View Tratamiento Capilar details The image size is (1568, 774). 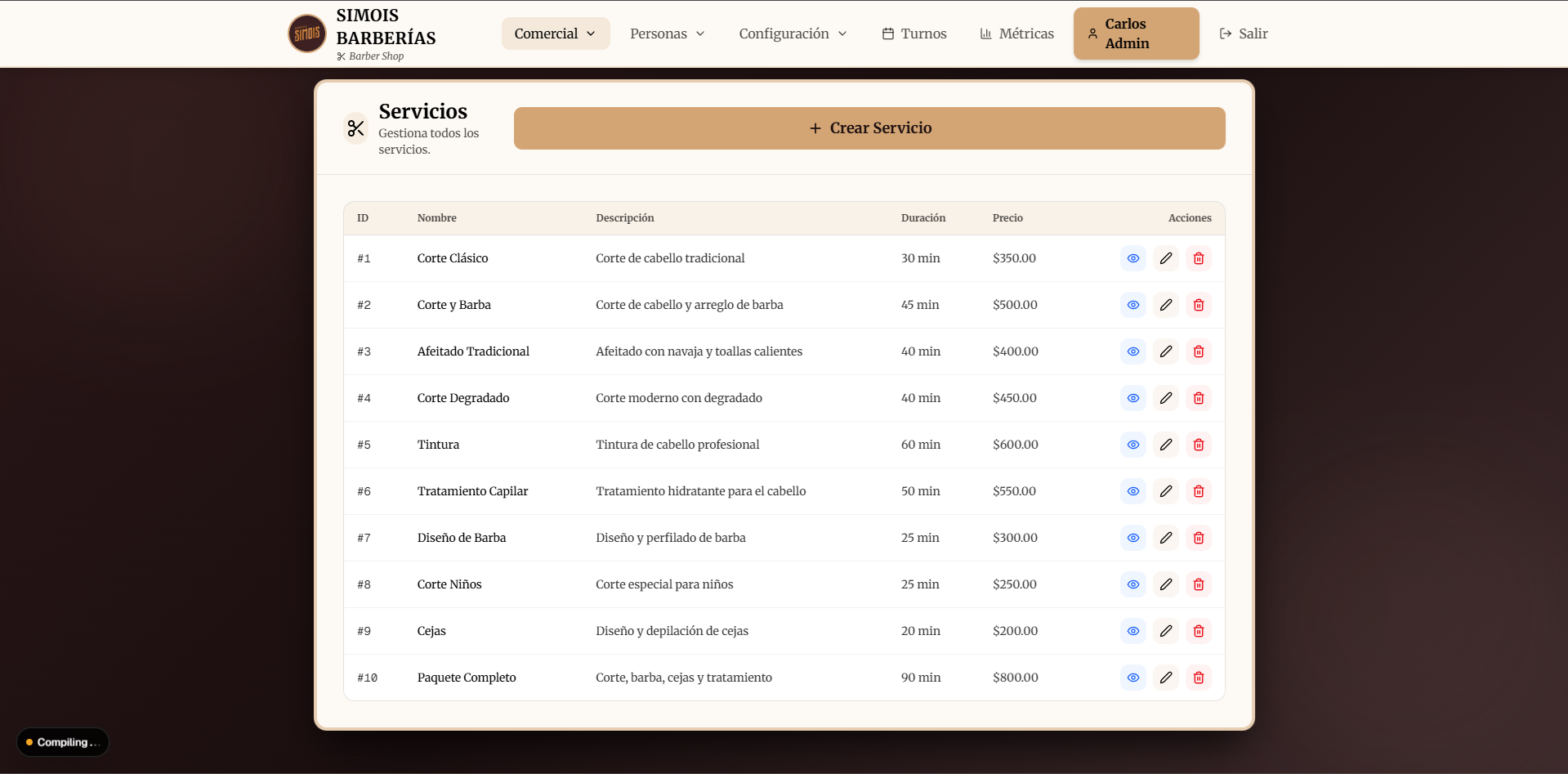1133,491
